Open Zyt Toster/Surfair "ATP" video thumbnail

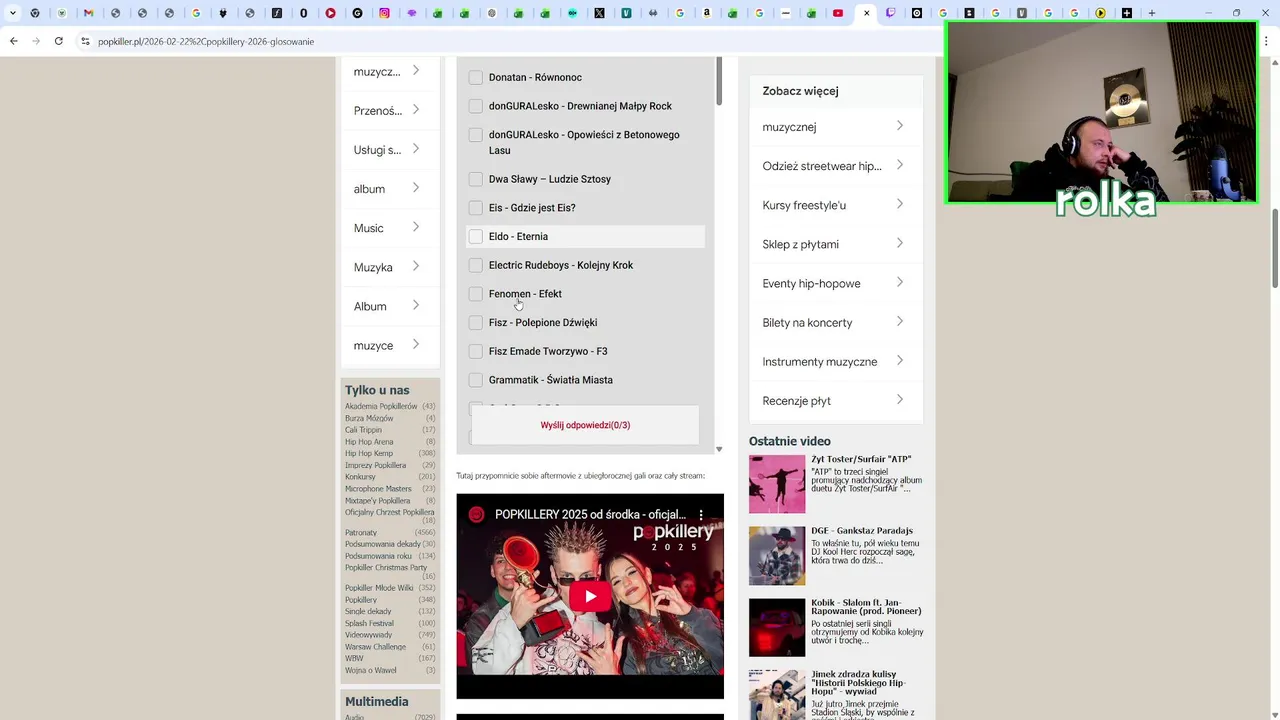777,484
